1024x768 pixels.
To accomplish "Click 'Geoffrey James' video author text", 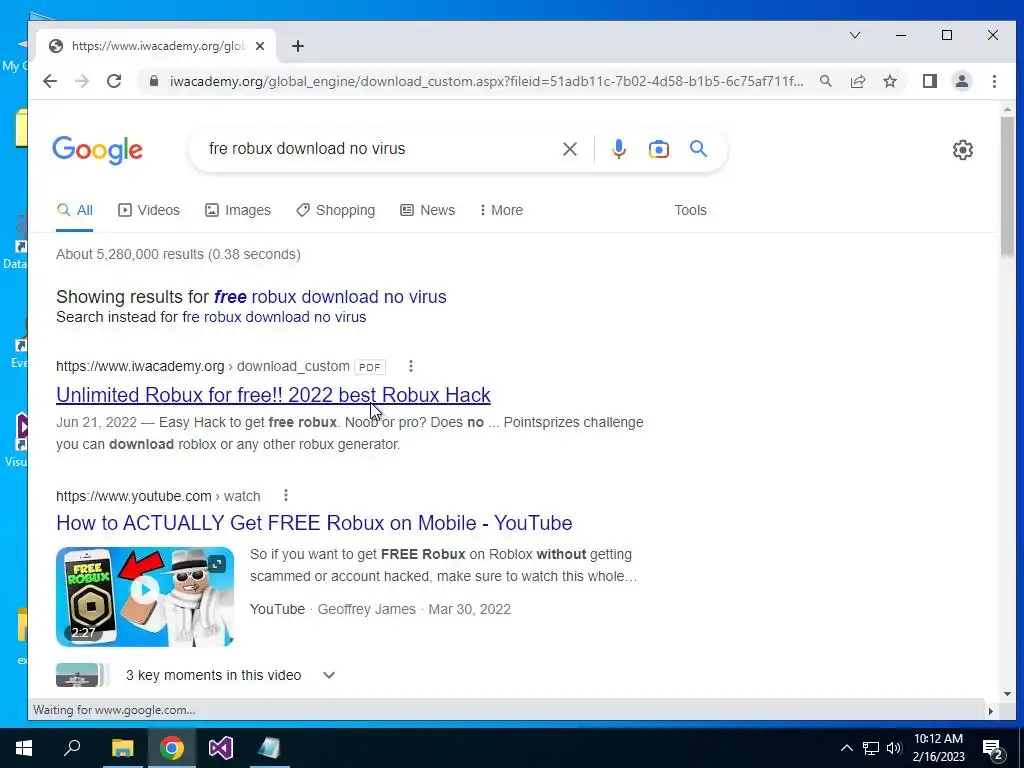I will tap(366, 609).
